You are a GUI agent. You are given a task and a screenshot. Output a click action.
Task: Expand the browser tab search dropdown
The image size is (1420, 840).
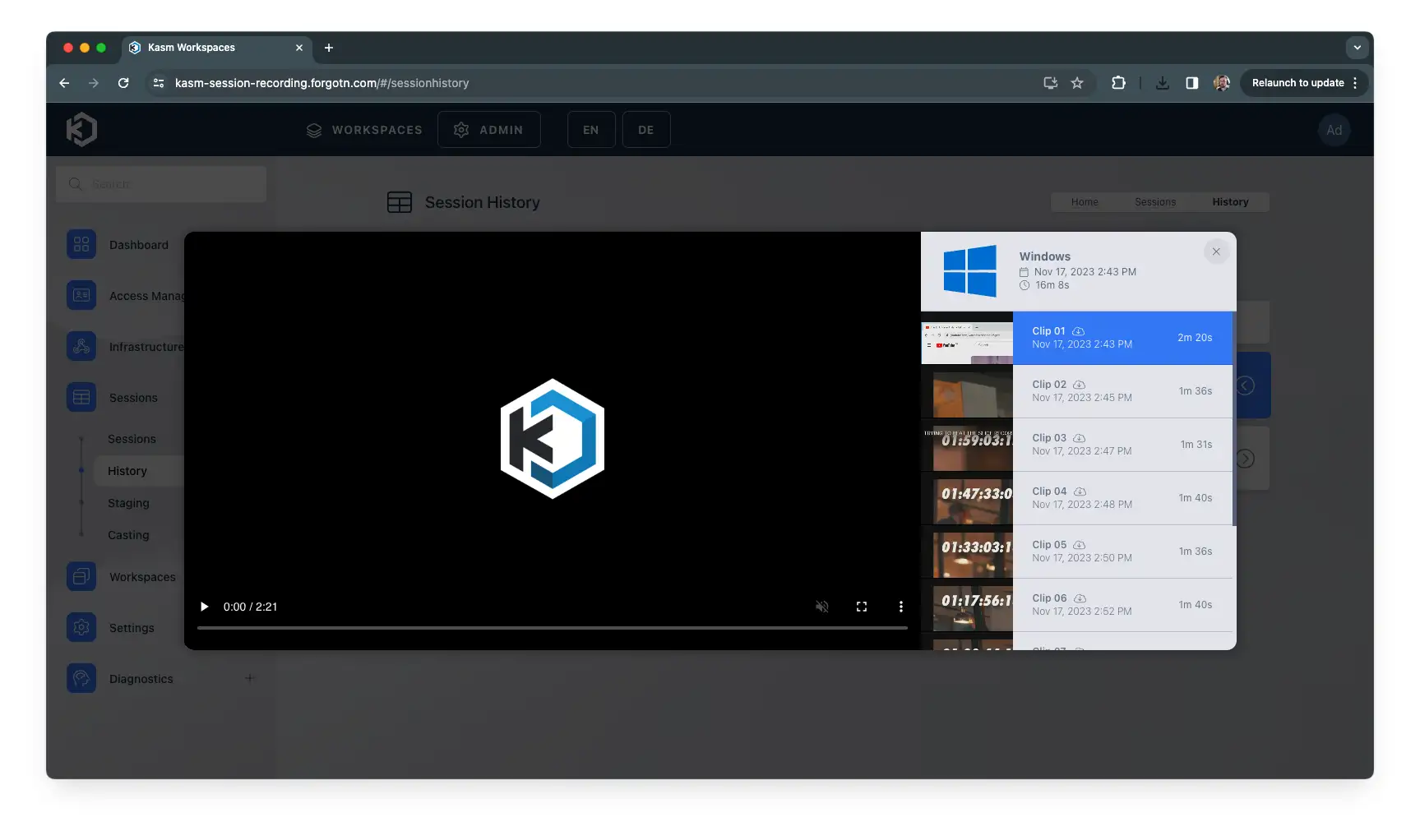point(1357,48)
